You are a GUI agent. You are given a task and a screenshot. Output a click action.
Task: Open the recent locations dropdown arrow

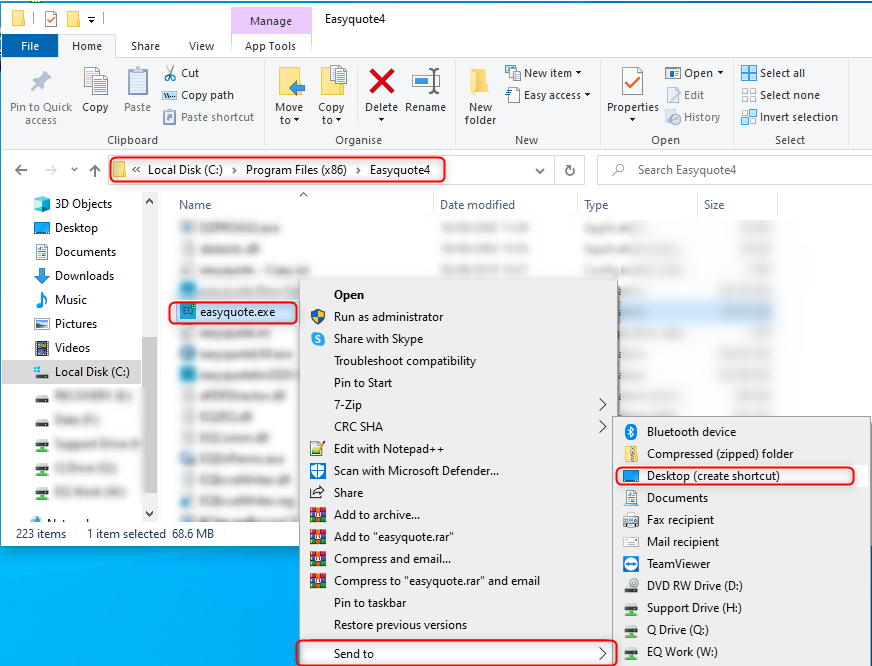(74, 170)
